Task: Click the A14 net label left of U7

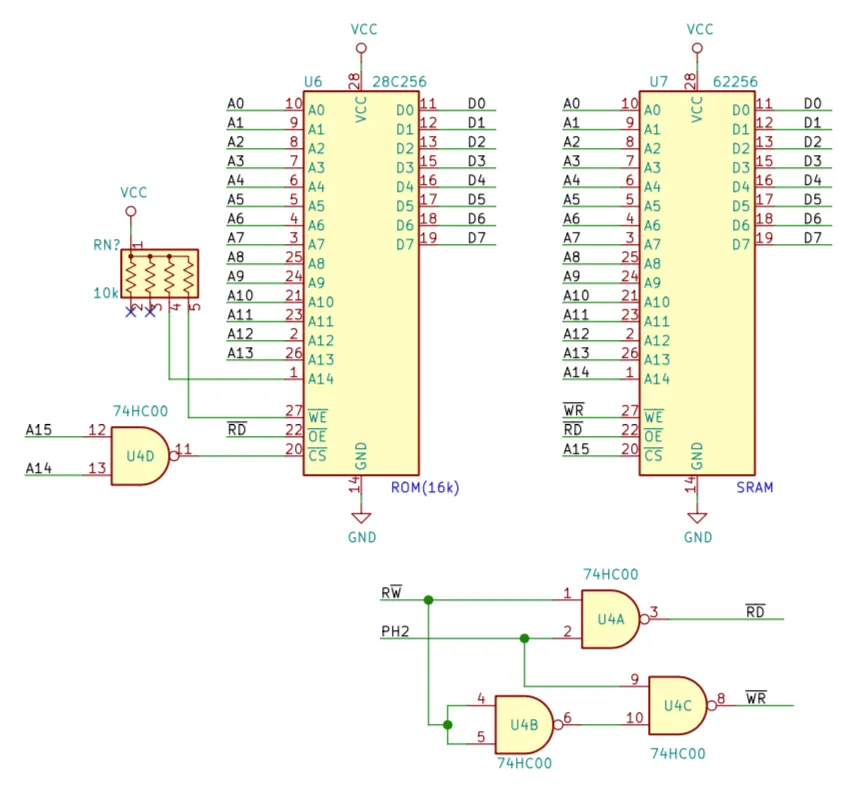Action: click(576, 372)
